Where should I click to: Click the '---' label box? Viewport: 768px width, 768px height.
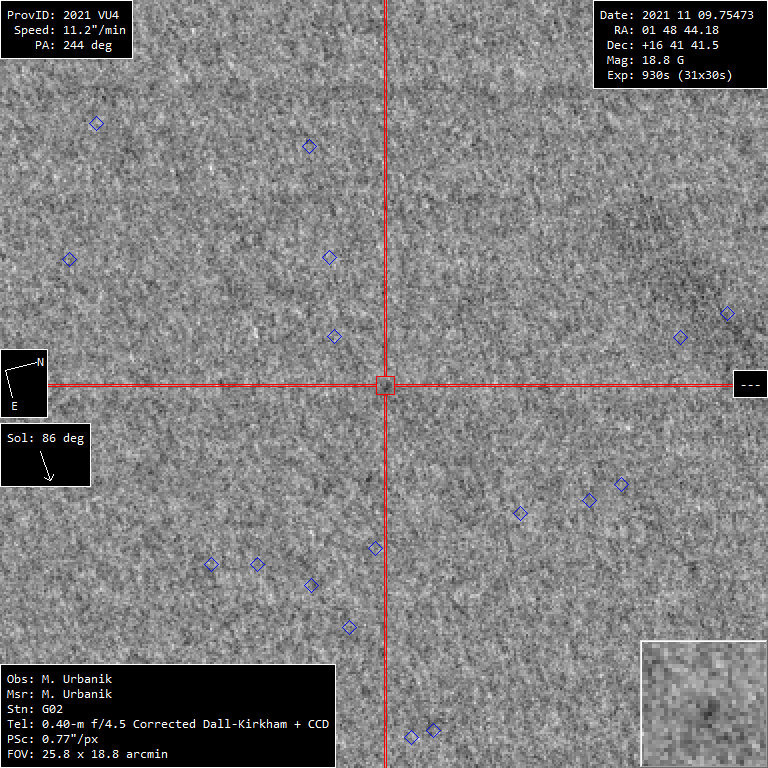(750, 385)
